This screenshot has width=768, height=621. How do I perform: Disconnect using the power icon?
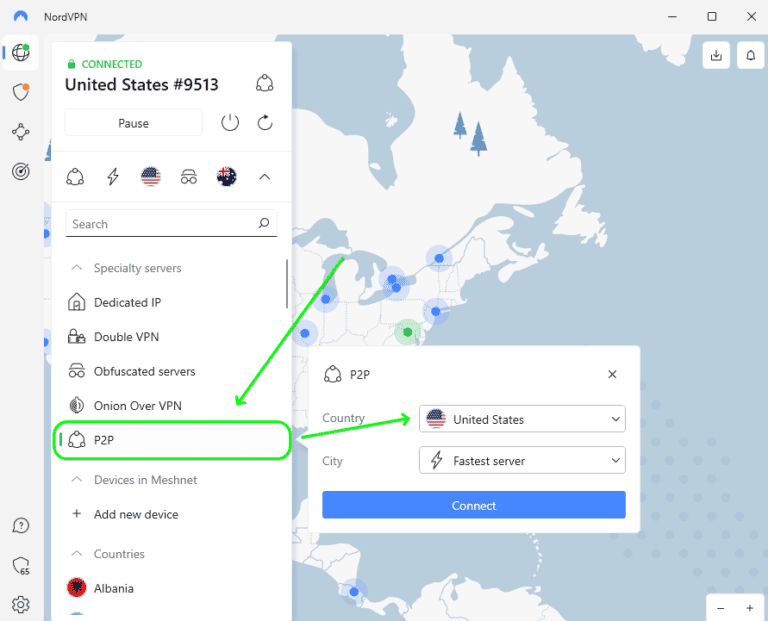[x=230, y=122]
